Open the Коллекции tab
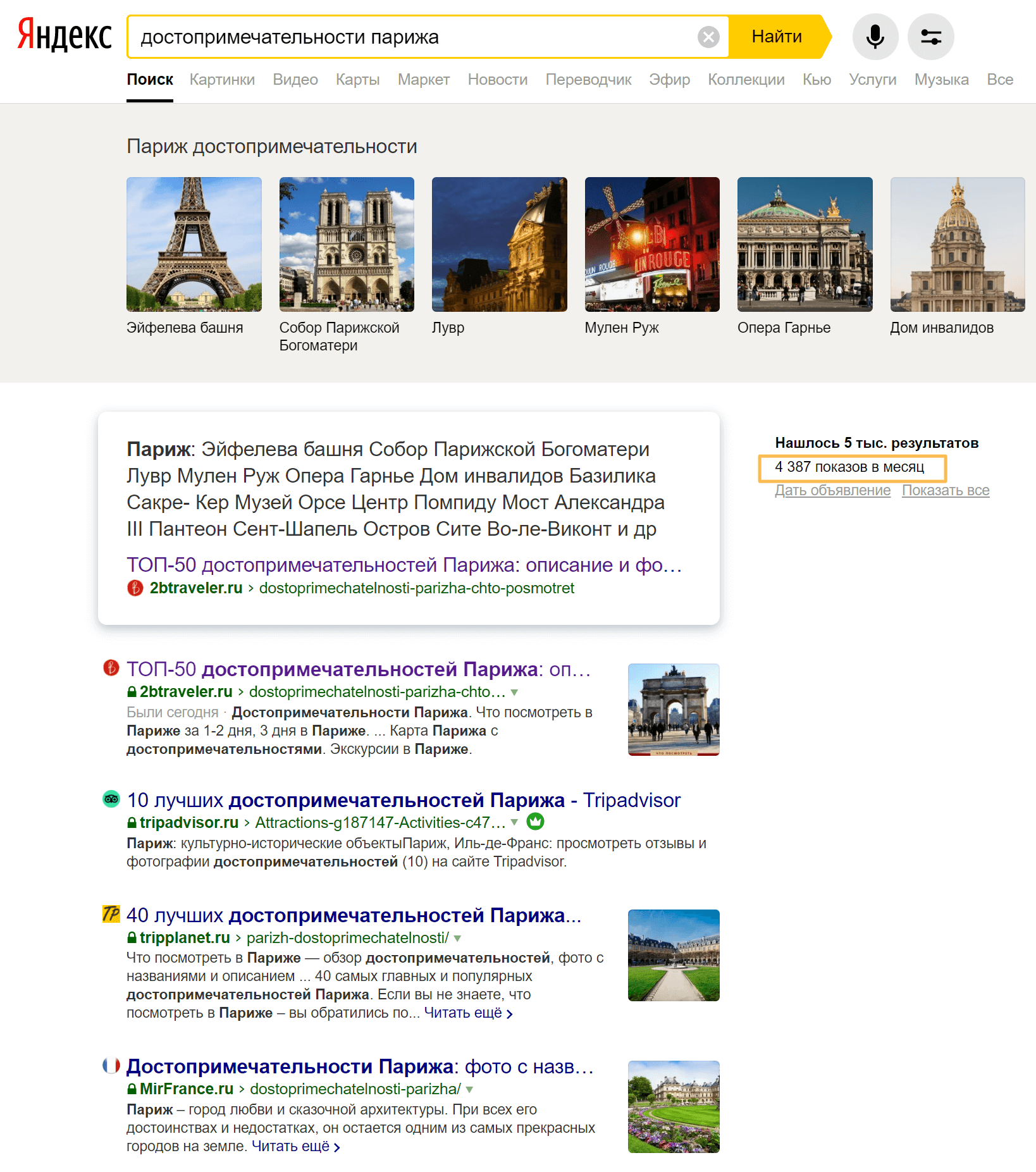Screen dimensions: 1036x1172 coord(746,80)
